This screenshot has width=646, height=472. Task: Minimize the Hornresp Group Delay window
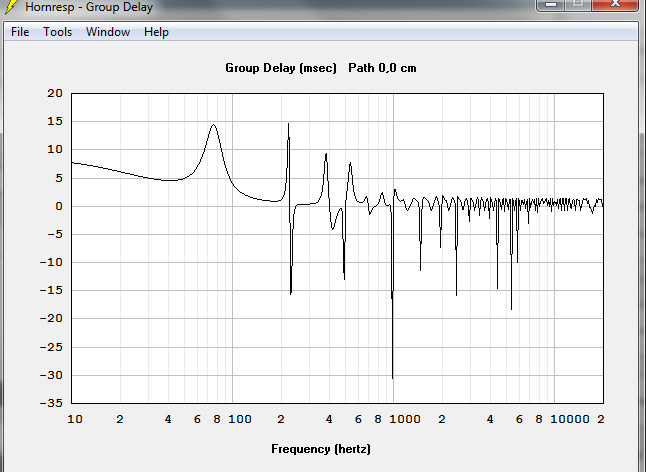pos(552,4)
